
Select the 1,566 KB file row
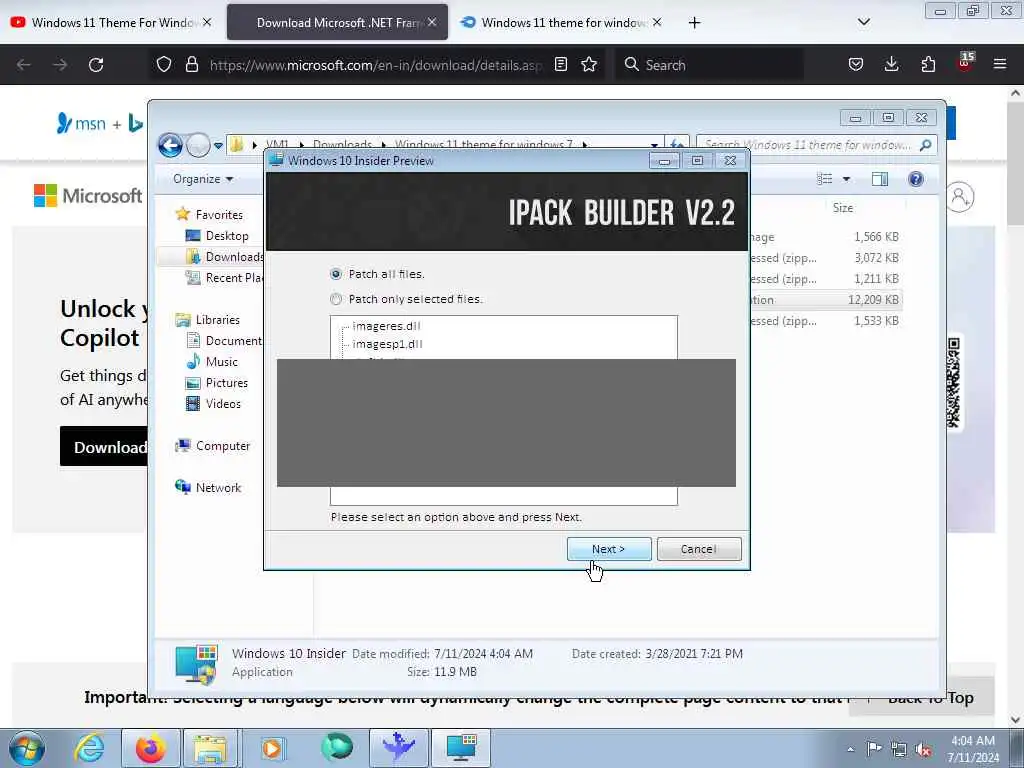pyautogui.click(x=825, y=237)
